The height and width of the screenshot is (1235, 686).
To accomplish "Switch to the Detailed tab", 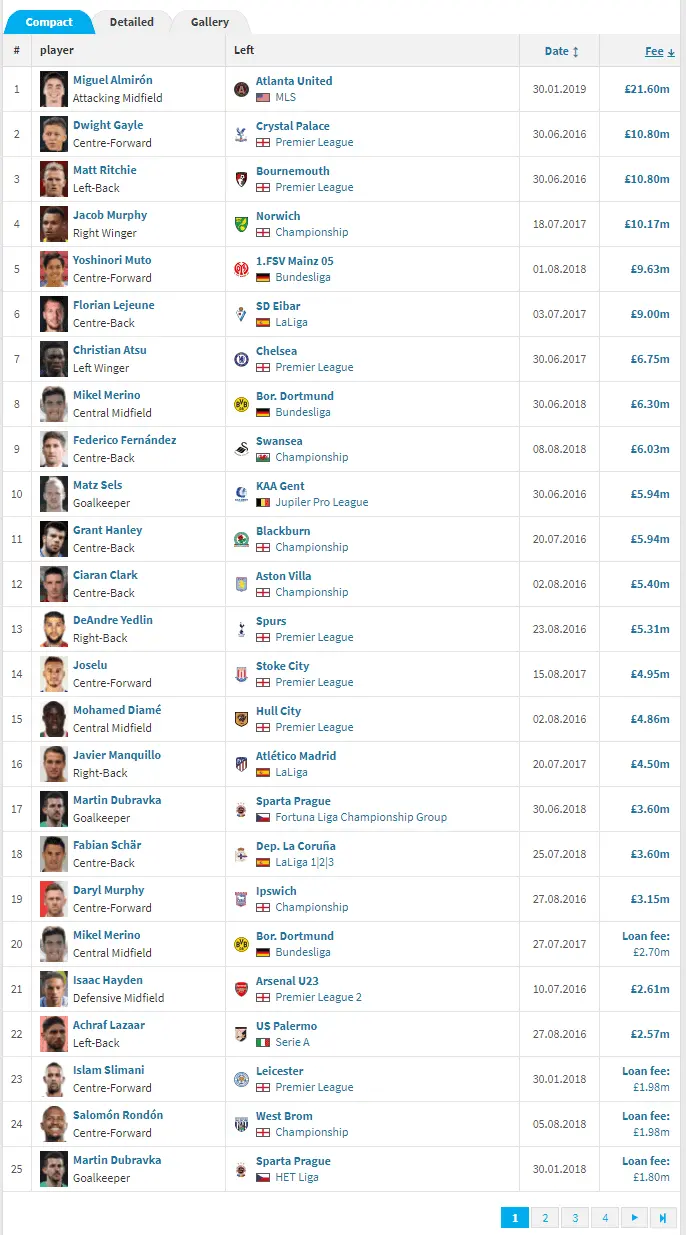I will pyautogui.click(x=131, y=22).
